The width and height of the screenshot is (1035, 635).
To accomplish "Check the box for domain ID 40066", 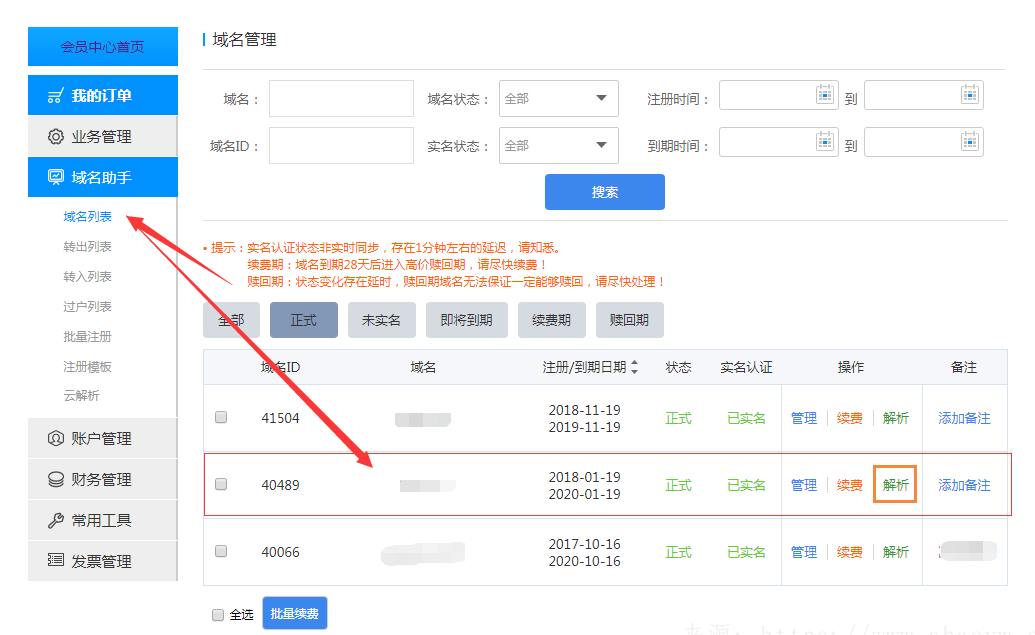I will click(x=221, y=551).
